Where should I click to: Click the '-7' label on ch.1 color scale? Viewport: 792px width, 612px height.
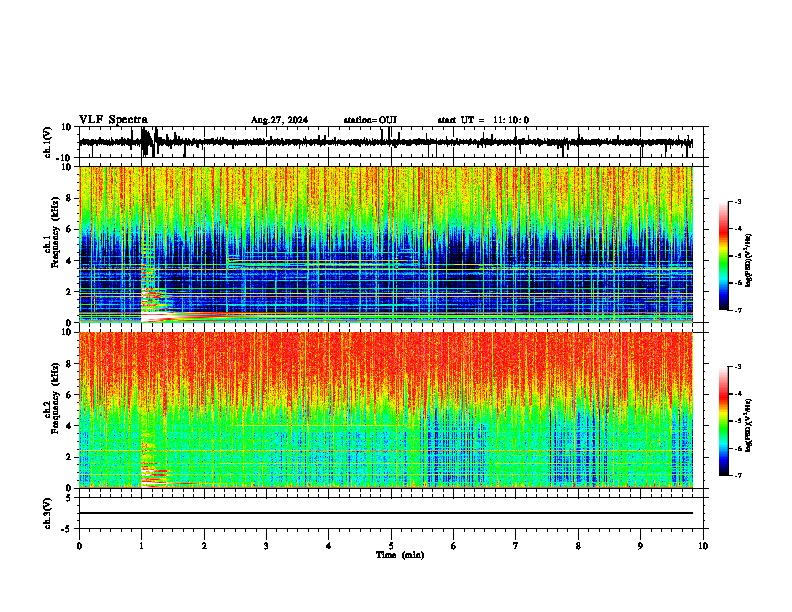click(738, 310)
